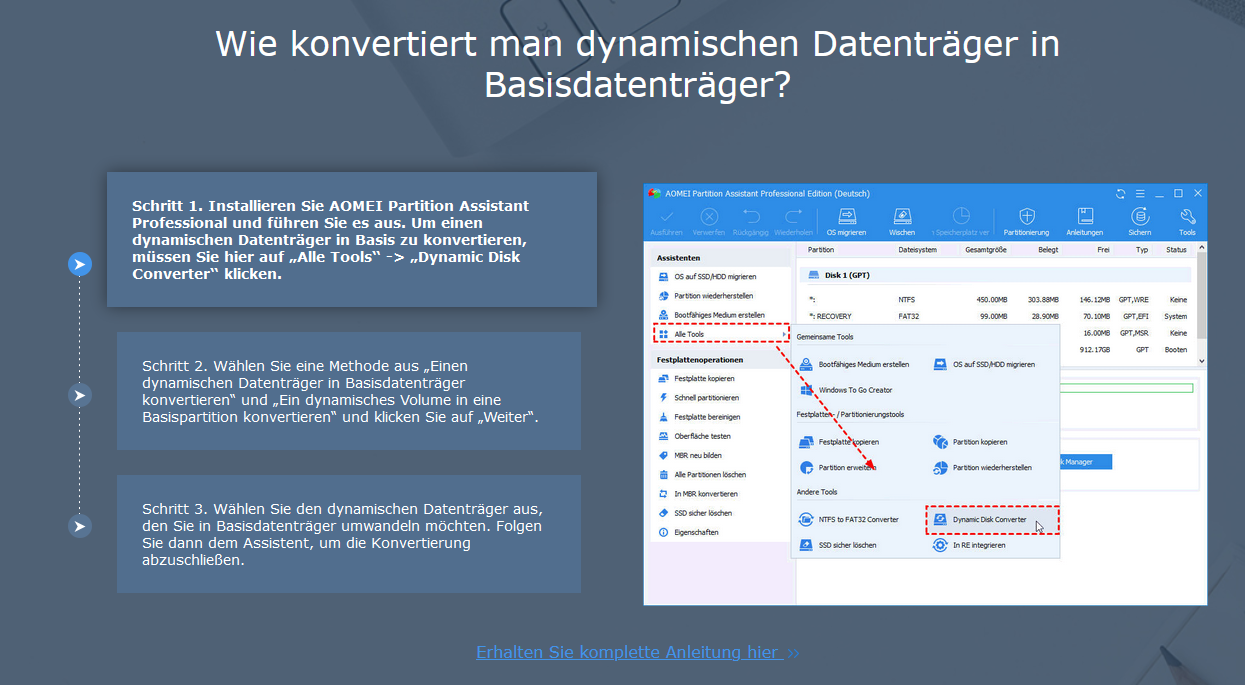The height and width of the screenshot is (685, 1245).
Task: Select the Wischen toolbar tool
Action: pos(902,221)
